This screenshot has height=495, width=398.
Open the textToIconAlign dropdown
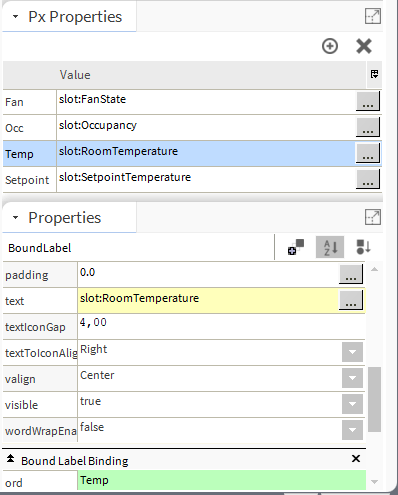352,352
